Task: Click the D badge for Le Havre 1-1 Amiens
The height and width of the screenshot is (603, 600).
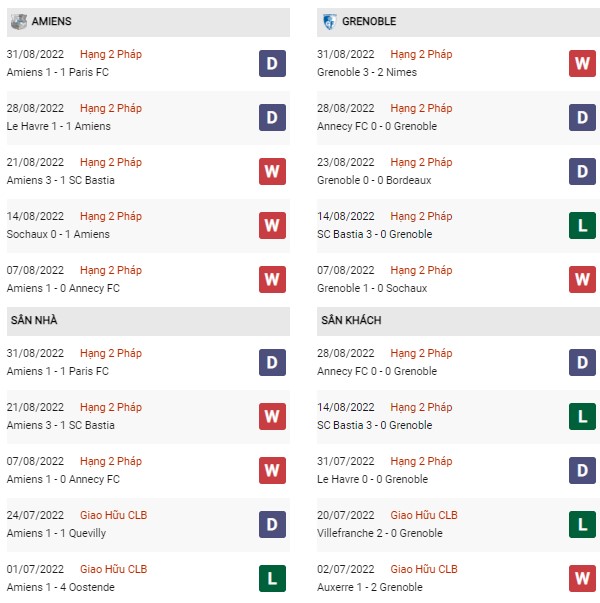Action: tap(272, 117)
